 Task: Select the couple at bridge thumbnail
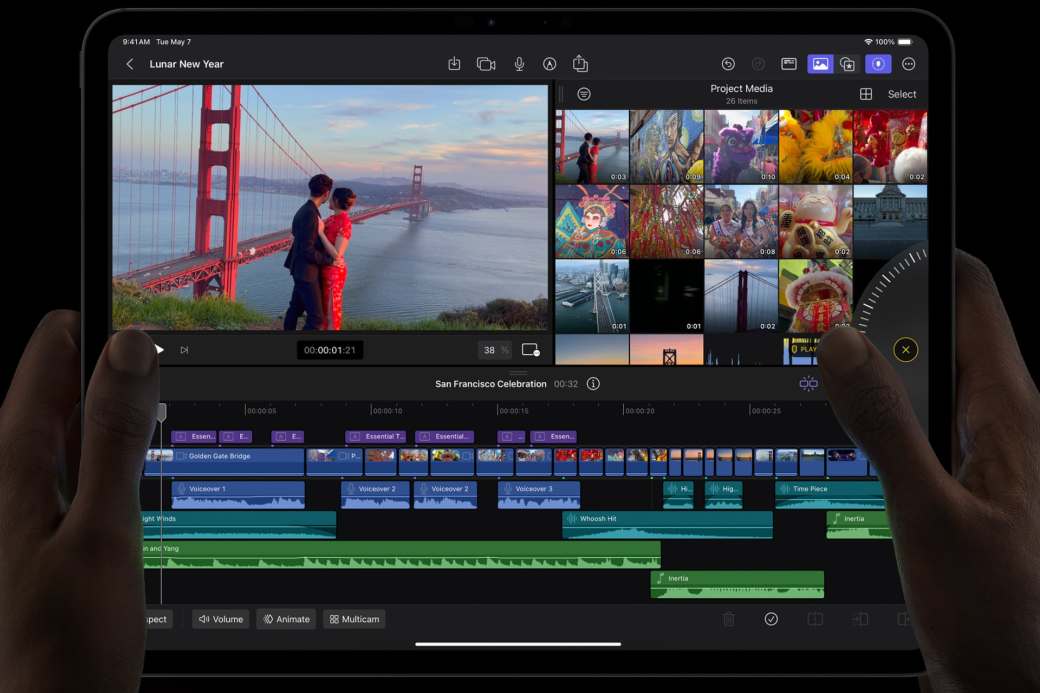coord(592,147)
